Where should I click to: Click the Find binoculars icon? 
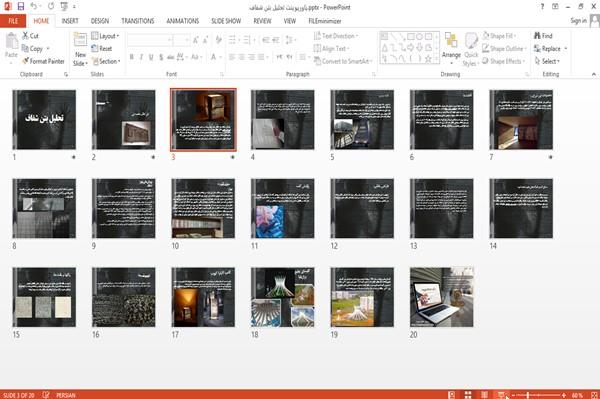[x=538, y=36]
